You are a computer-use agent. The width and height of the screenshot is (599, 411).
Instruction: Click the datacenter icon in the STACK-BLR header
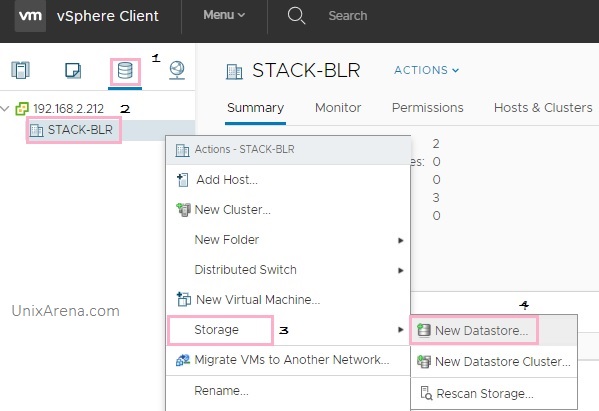[x=234, y=71]
